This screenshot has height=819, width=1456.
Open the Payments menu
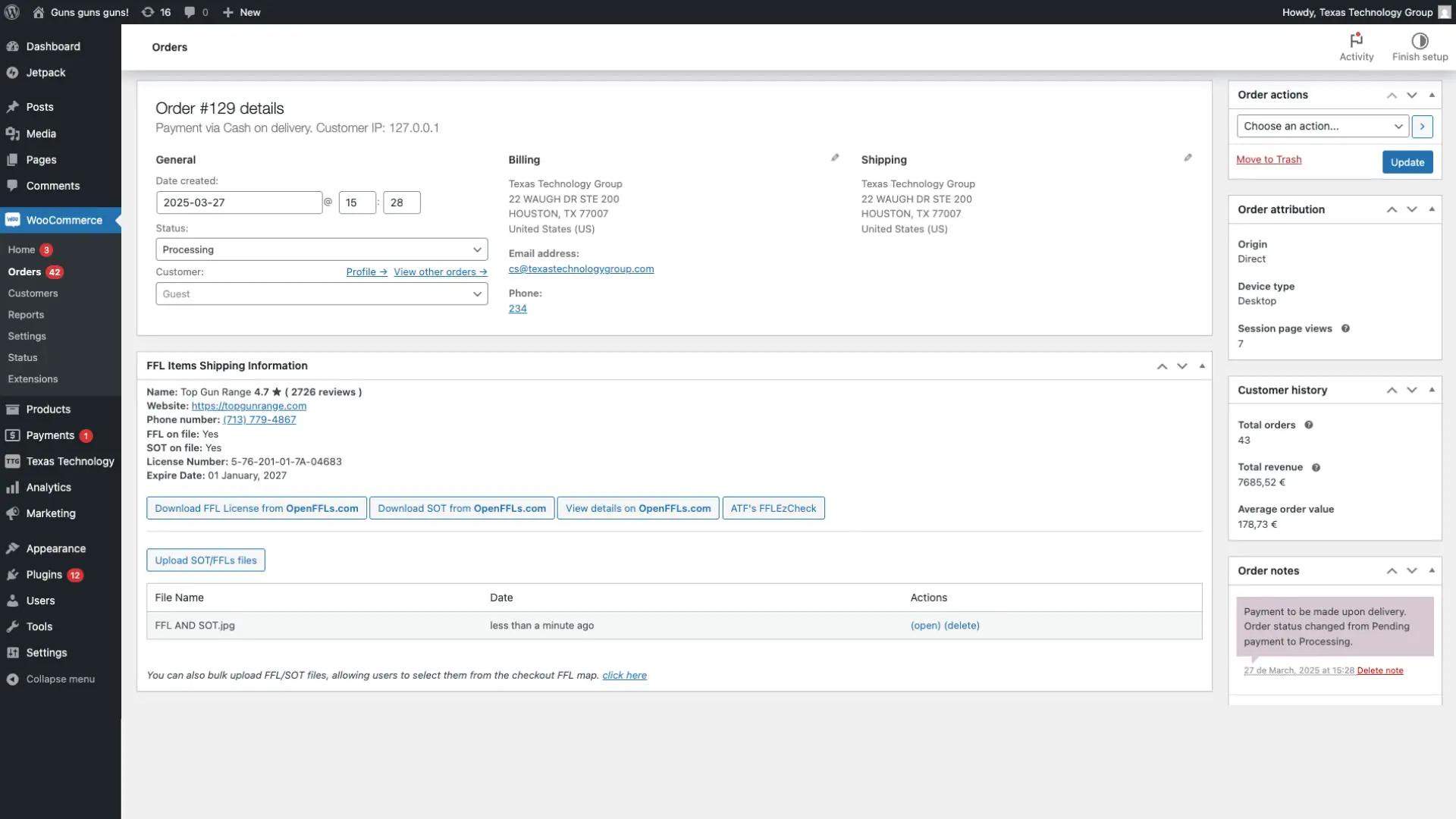tap(50, 435)
